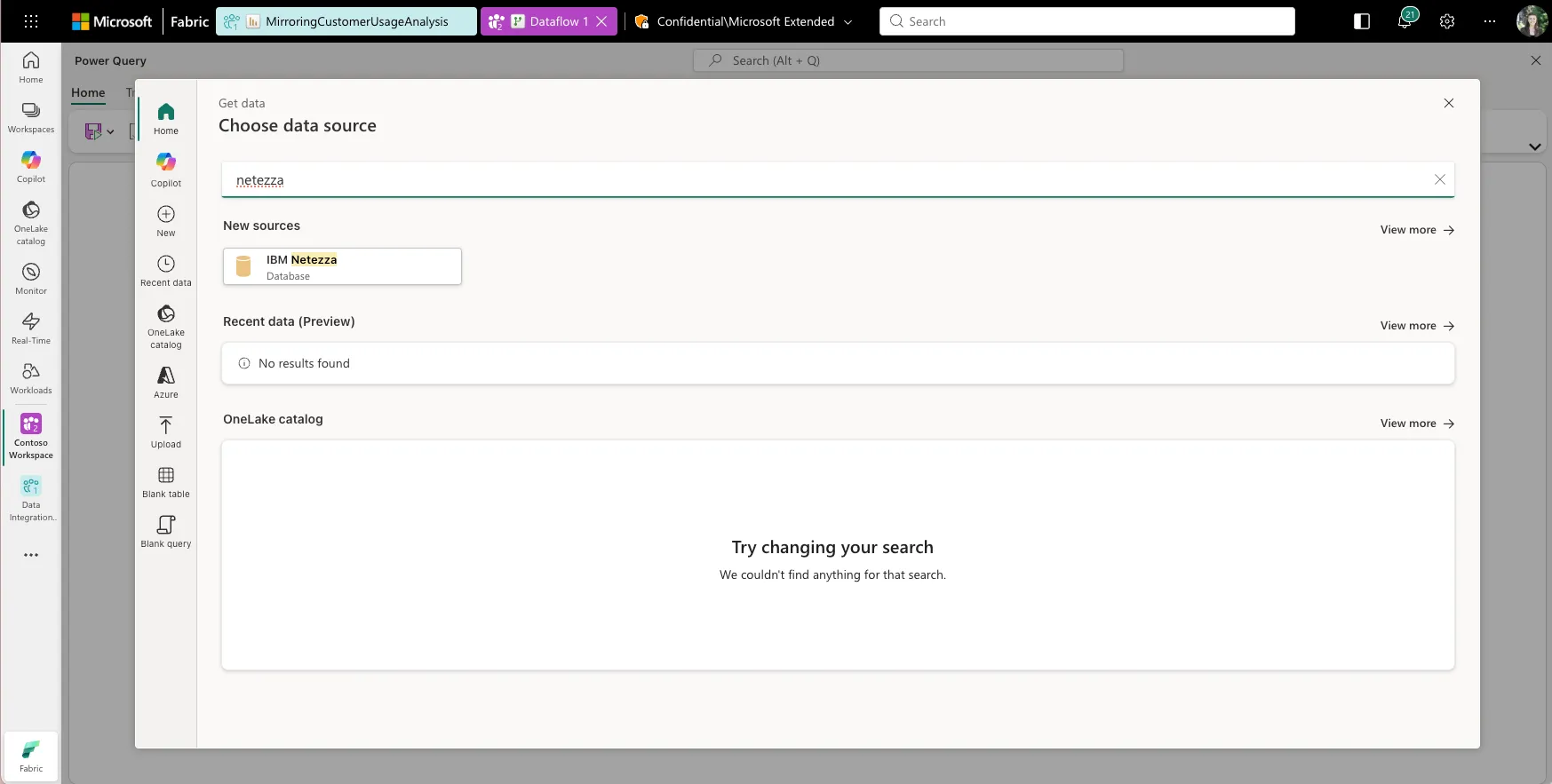Close the Choose data source dialog
1552x784 pixels.
coord(1449,103)
